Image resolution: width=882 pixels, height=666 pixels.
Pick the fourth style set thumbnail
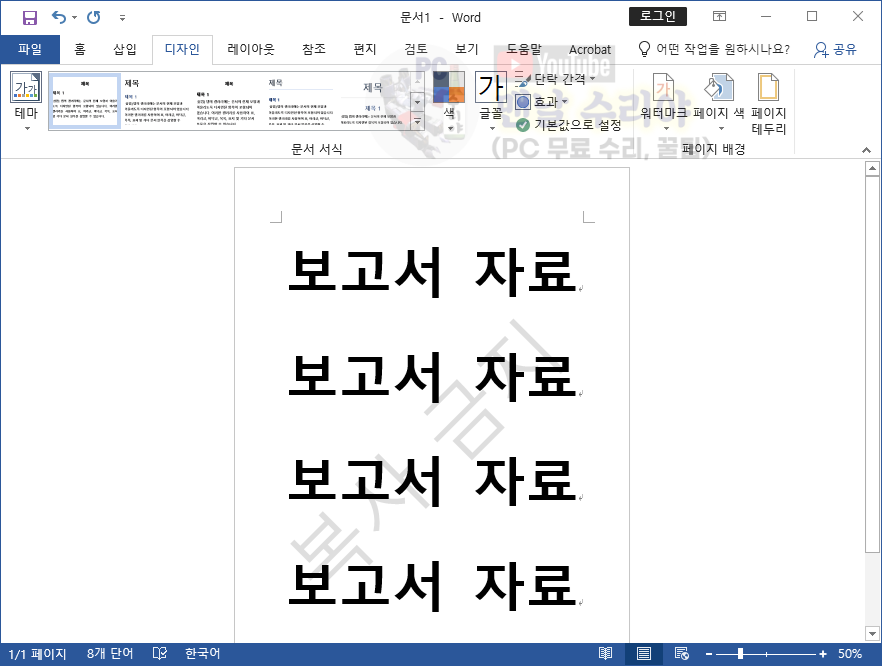point(301,101)
